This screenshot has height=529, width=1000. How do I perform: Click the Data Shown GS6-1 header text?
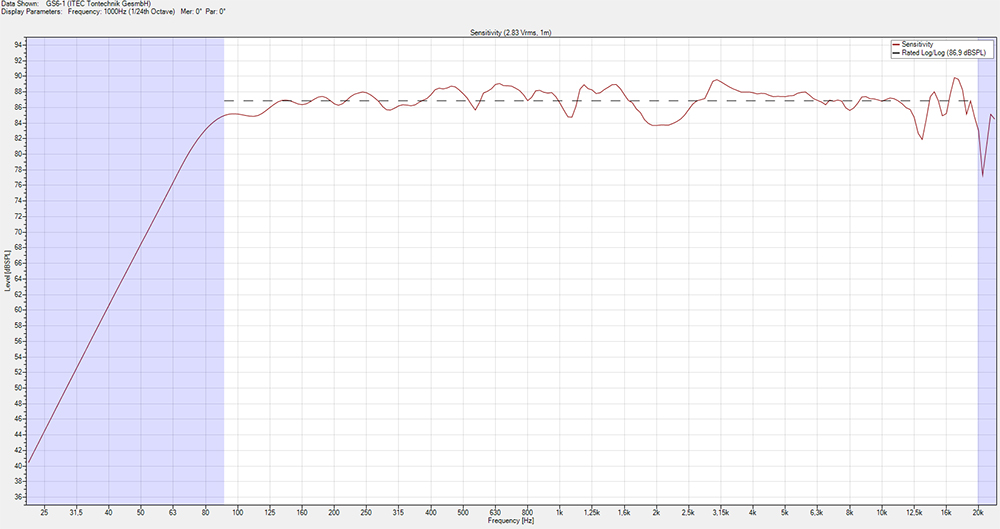point(75,4)
